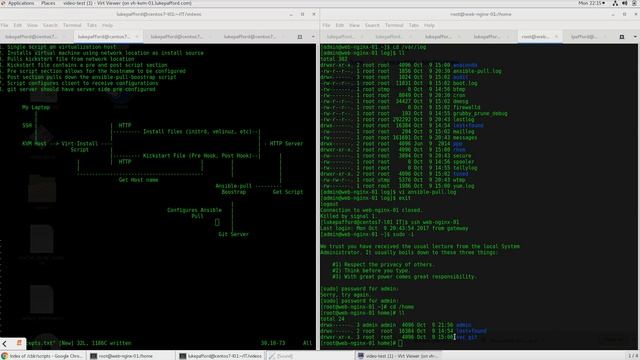Open Tabs menu in left terminal window
The height and width of the screenshot is (360, 640).
[x=92, y=25]
